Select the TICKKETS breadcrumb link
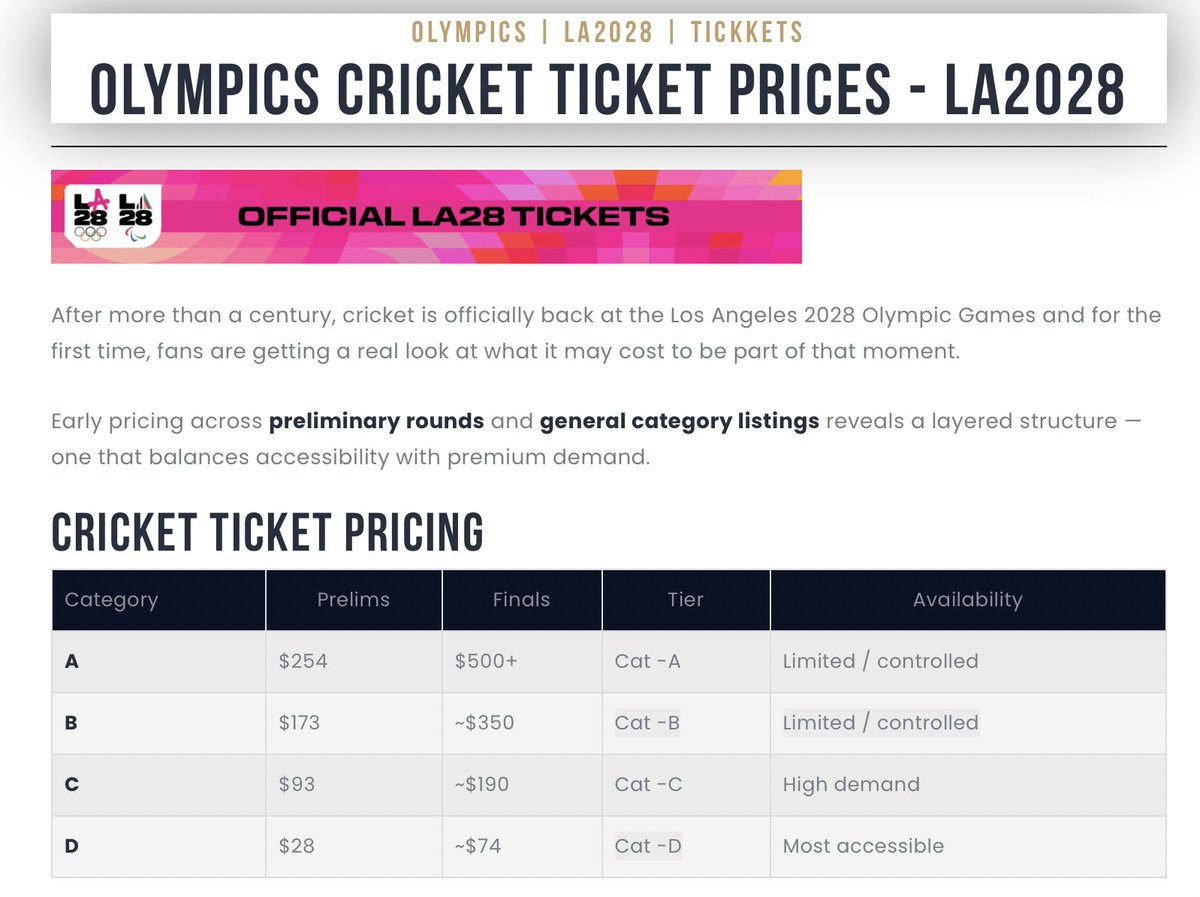This screenshot has width=1200, height=897. click(x=747, y=32)
